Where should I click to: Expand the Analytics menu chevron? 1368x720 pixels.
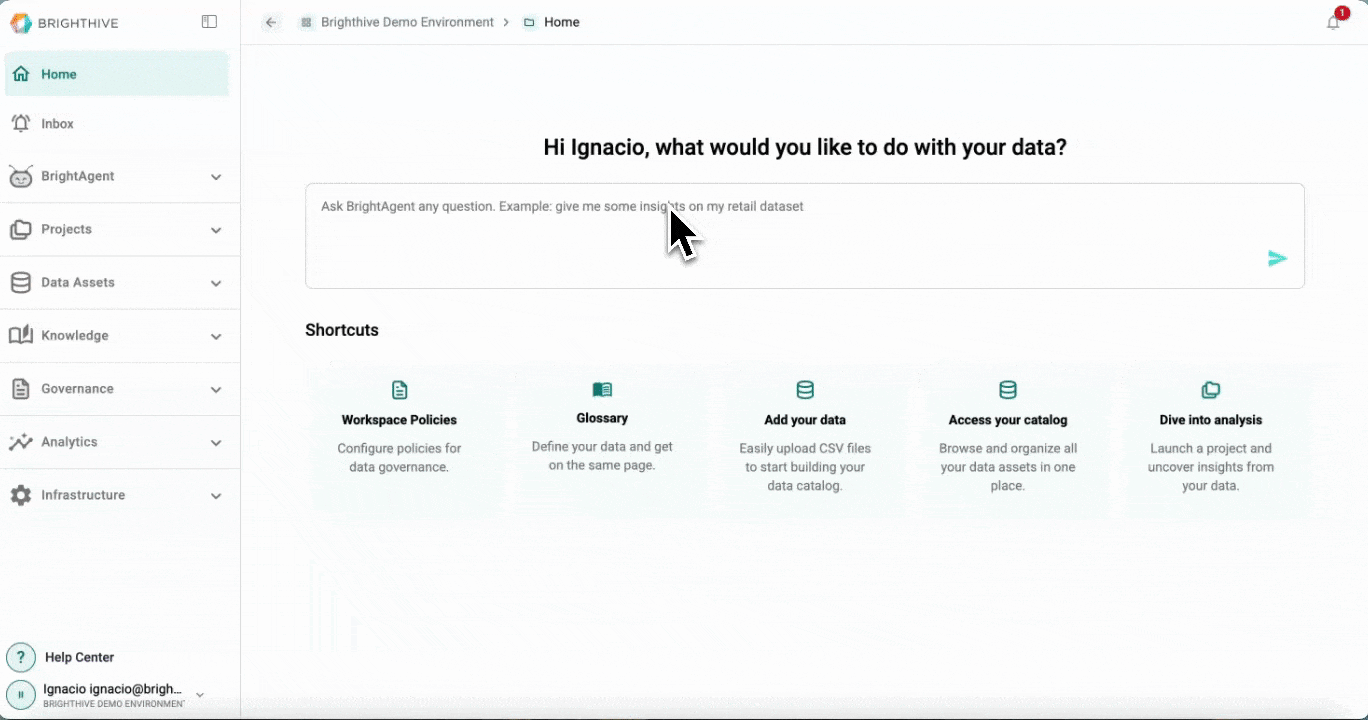click(216, 442)
